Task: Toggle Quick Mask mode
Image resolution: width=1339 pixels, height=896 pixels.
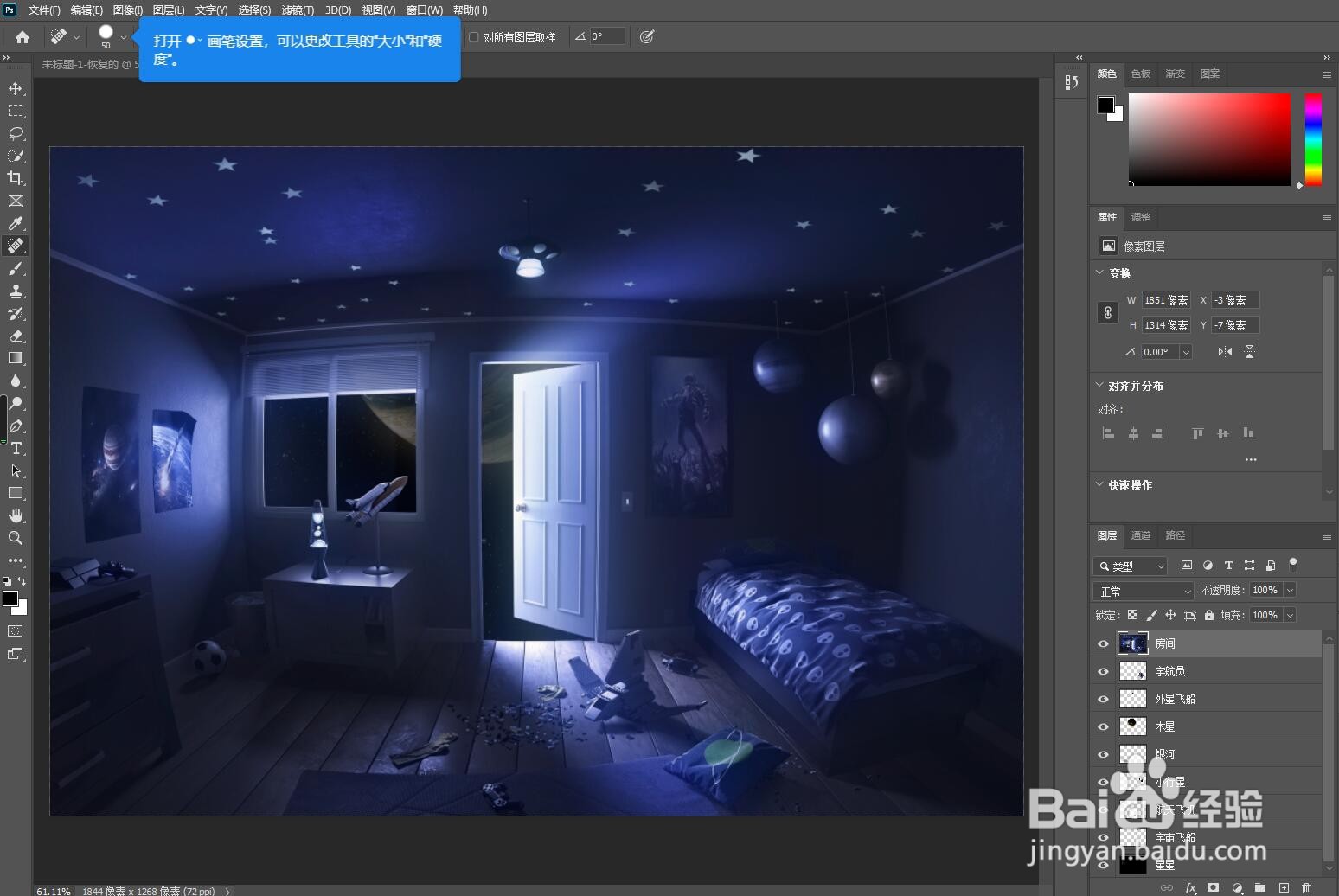Action: coord(16,631)
